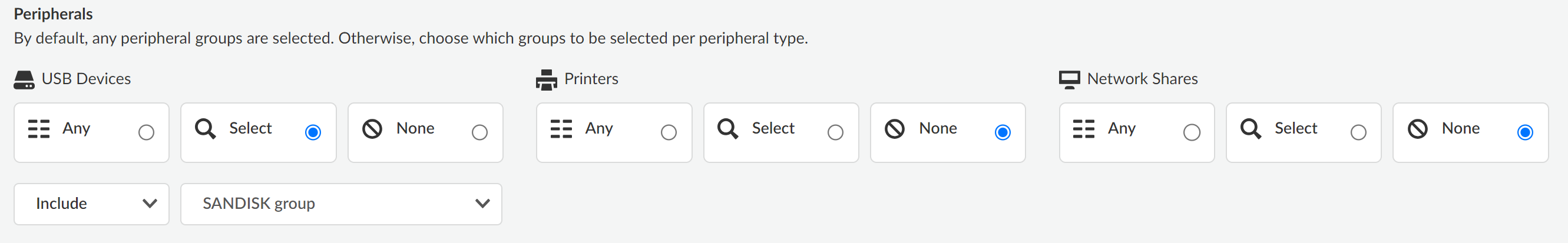Click the list icon on USB Any

click(x=39, y=129)
